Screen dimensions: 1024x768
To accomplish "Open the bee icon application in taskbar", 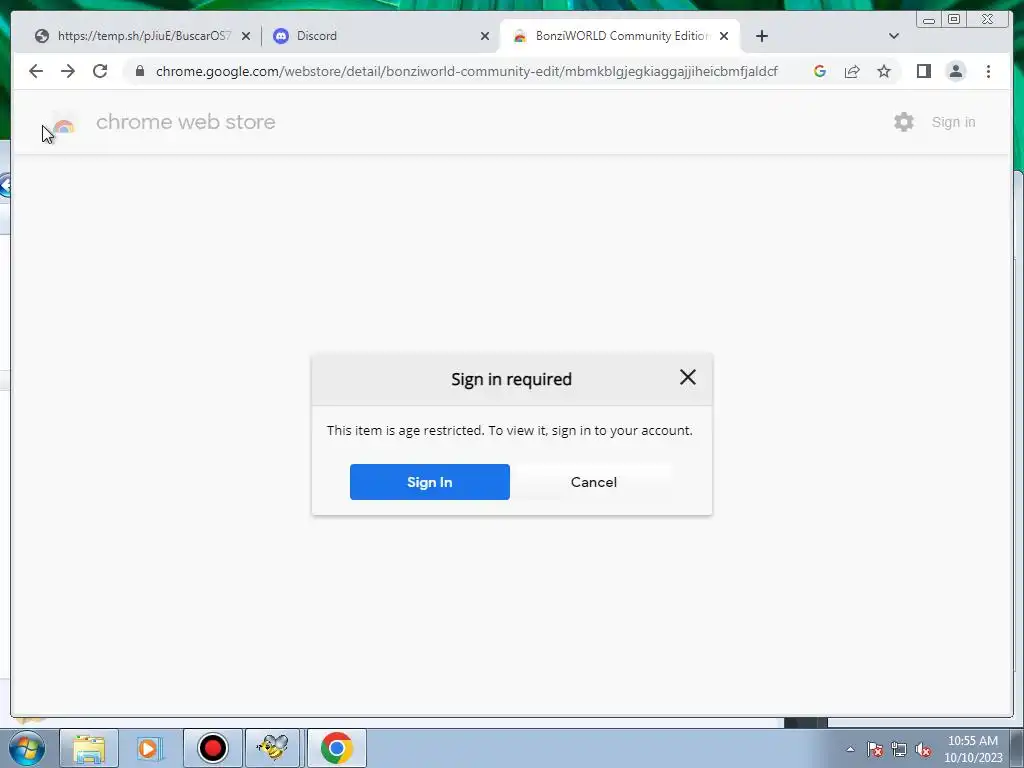I will pyautogui.click(x=272, y=748).
